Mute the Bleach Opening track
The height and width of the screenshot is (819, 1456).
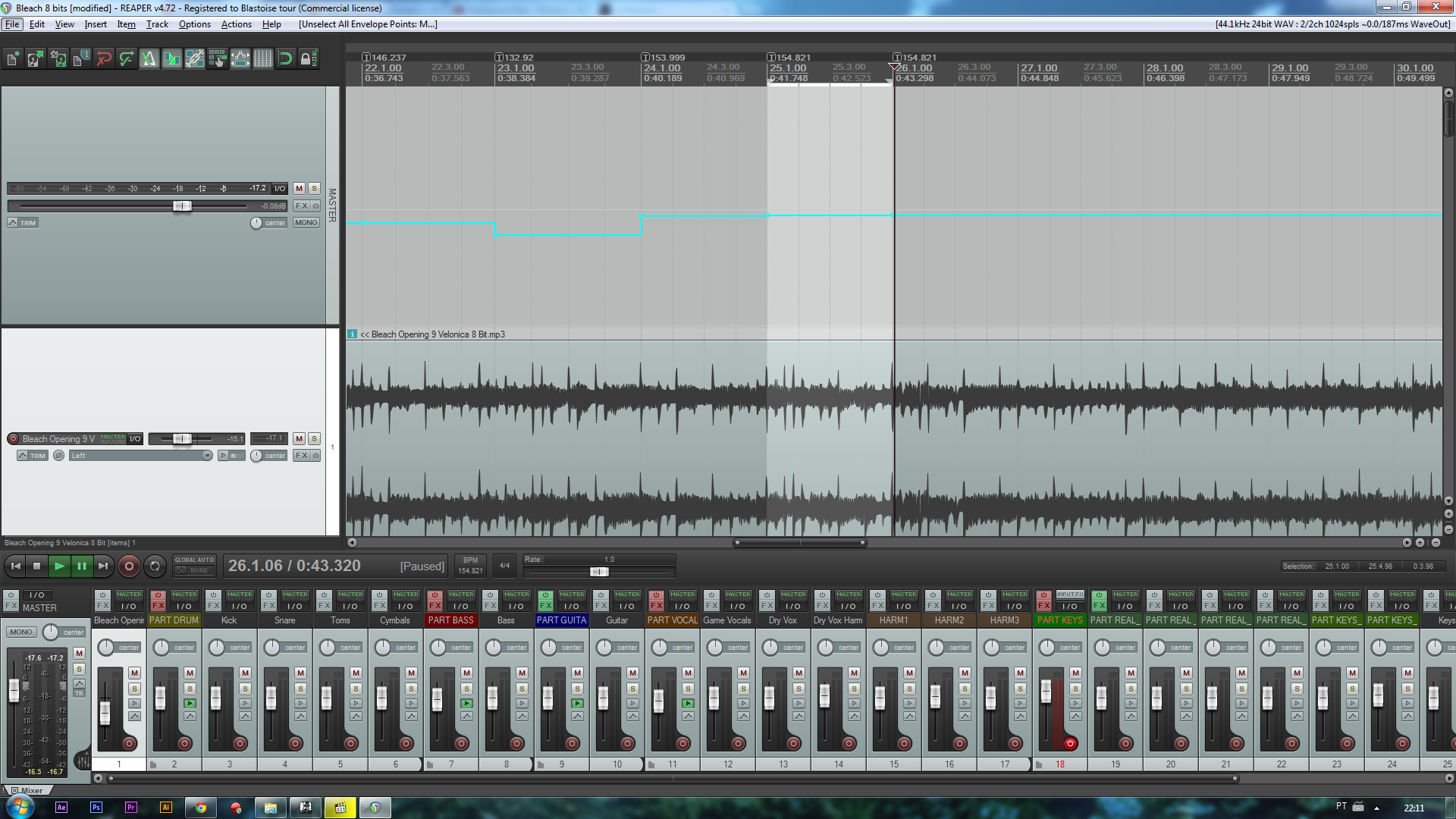299,439
